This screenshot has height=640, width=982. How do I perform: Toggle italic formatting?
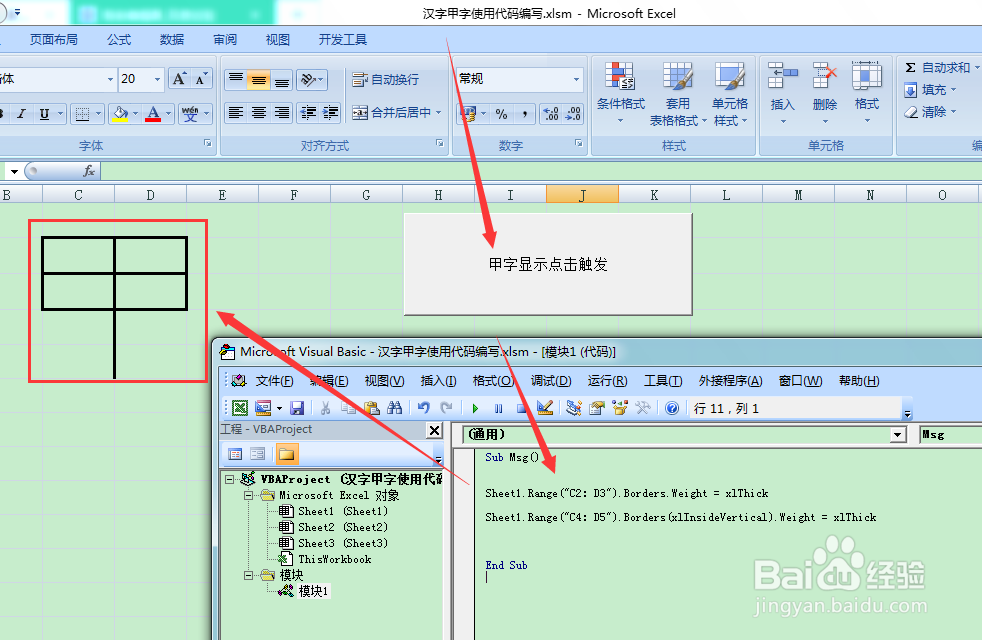pos(21,114)
